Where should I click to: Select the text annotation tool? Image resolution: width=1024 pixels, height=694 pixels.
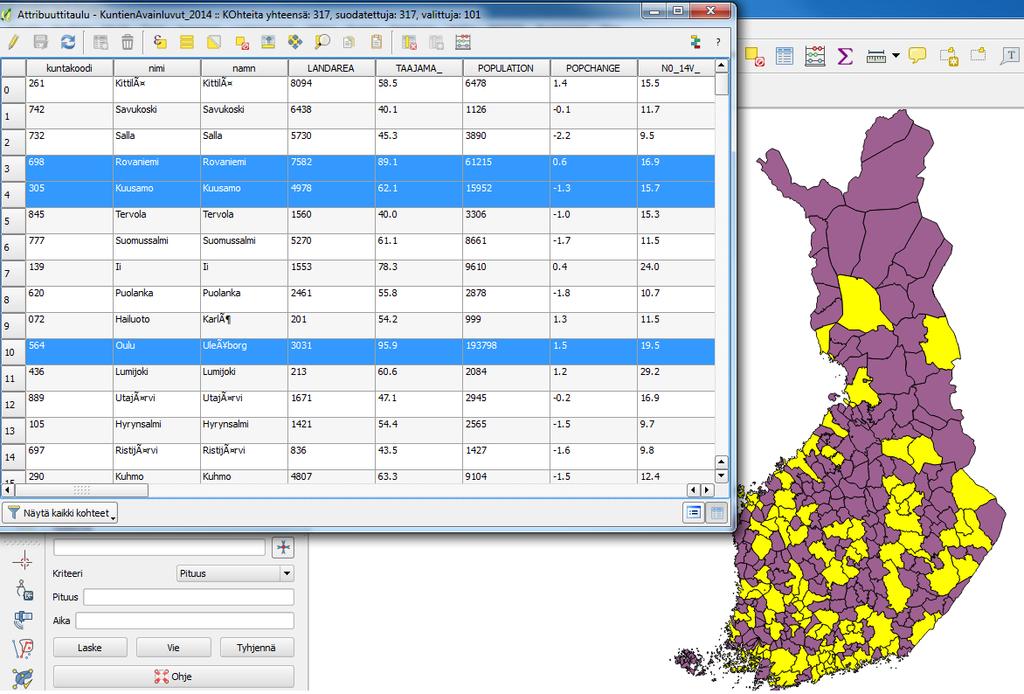1010,56
